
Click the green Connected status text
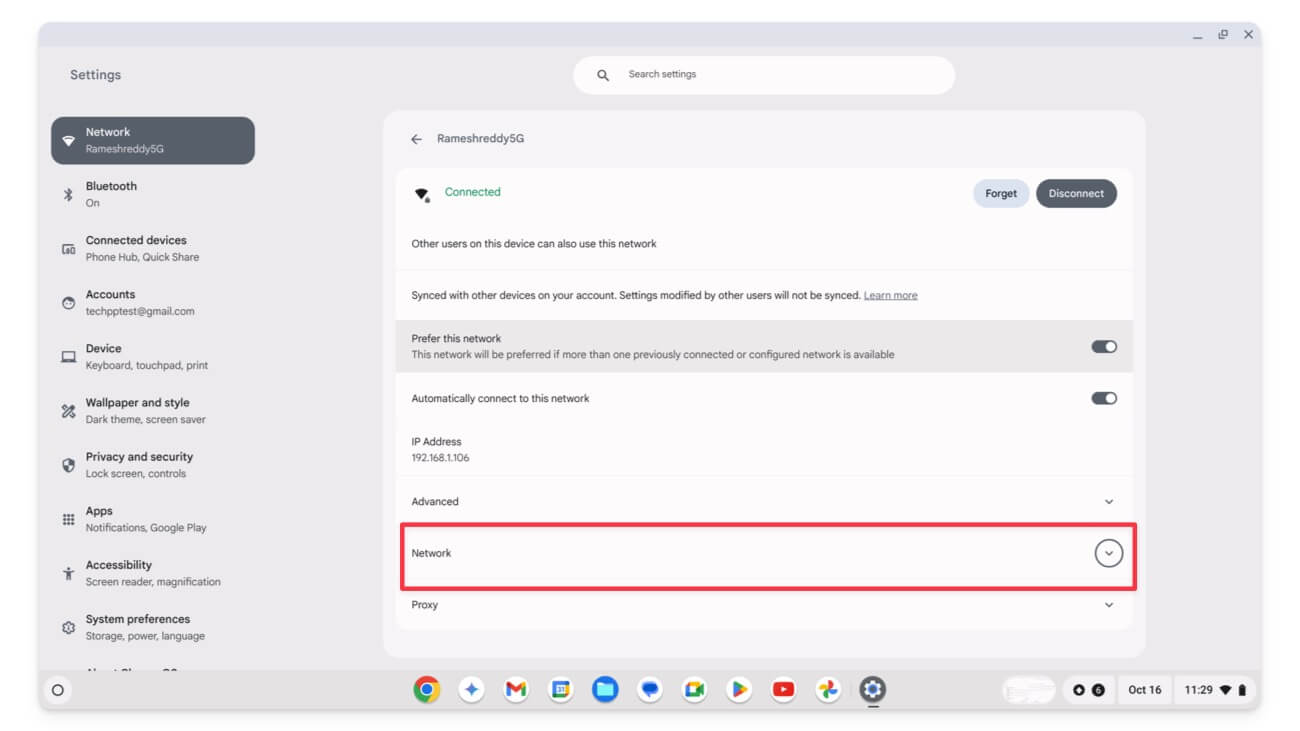point(472,192)
